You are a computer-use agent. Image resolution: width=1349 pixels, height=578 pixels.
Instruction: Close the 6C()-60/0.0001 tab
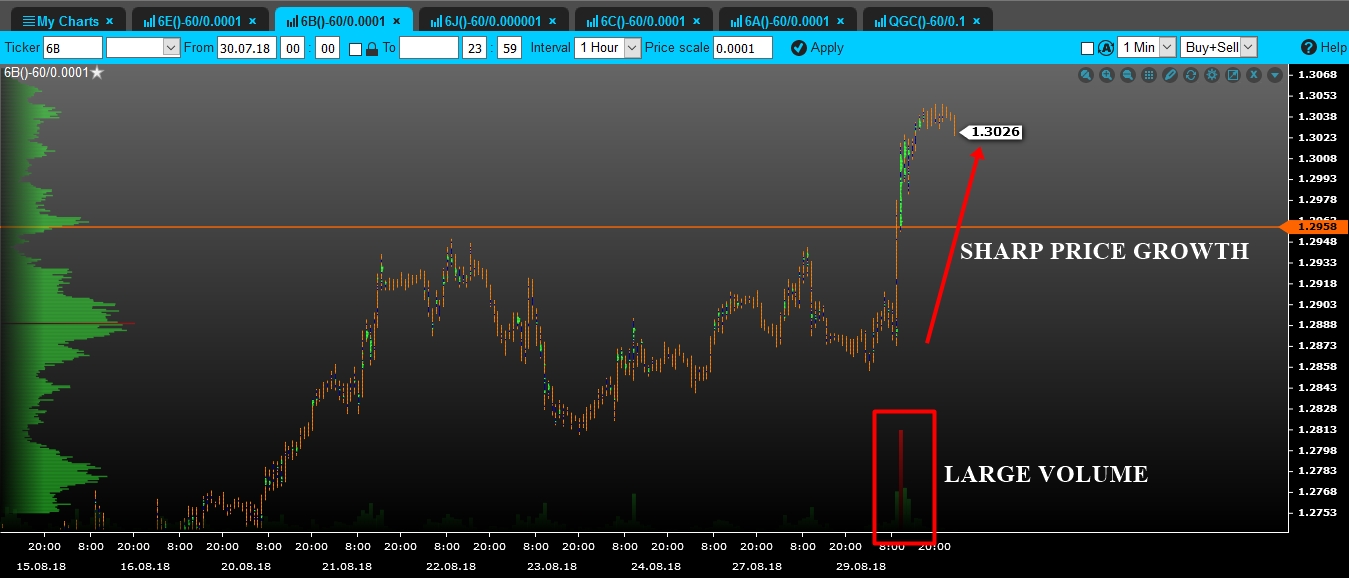pyautogui.click(x=697, y=21)
